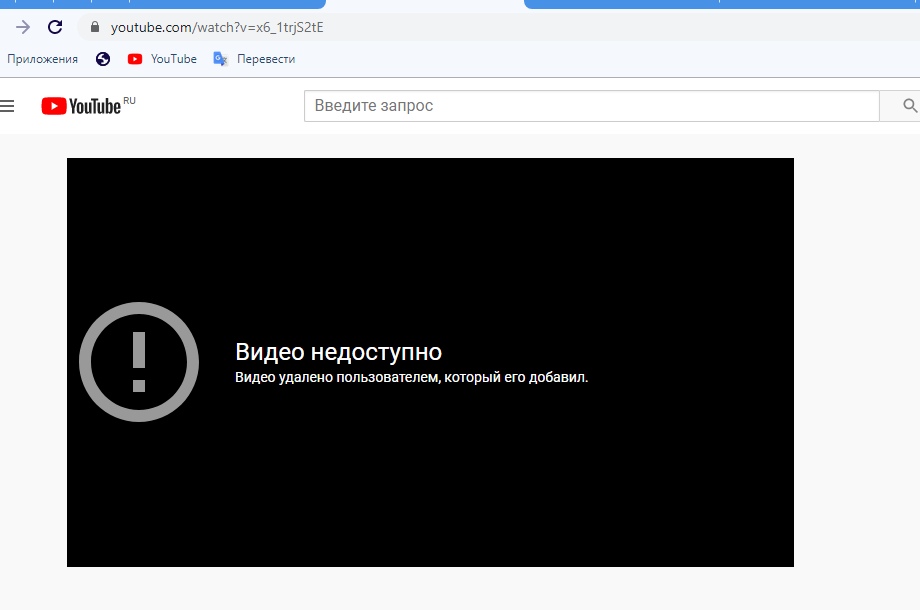Reload the page with the refresh icon
Screen dimensions: 920x610
tap(55, 27)
